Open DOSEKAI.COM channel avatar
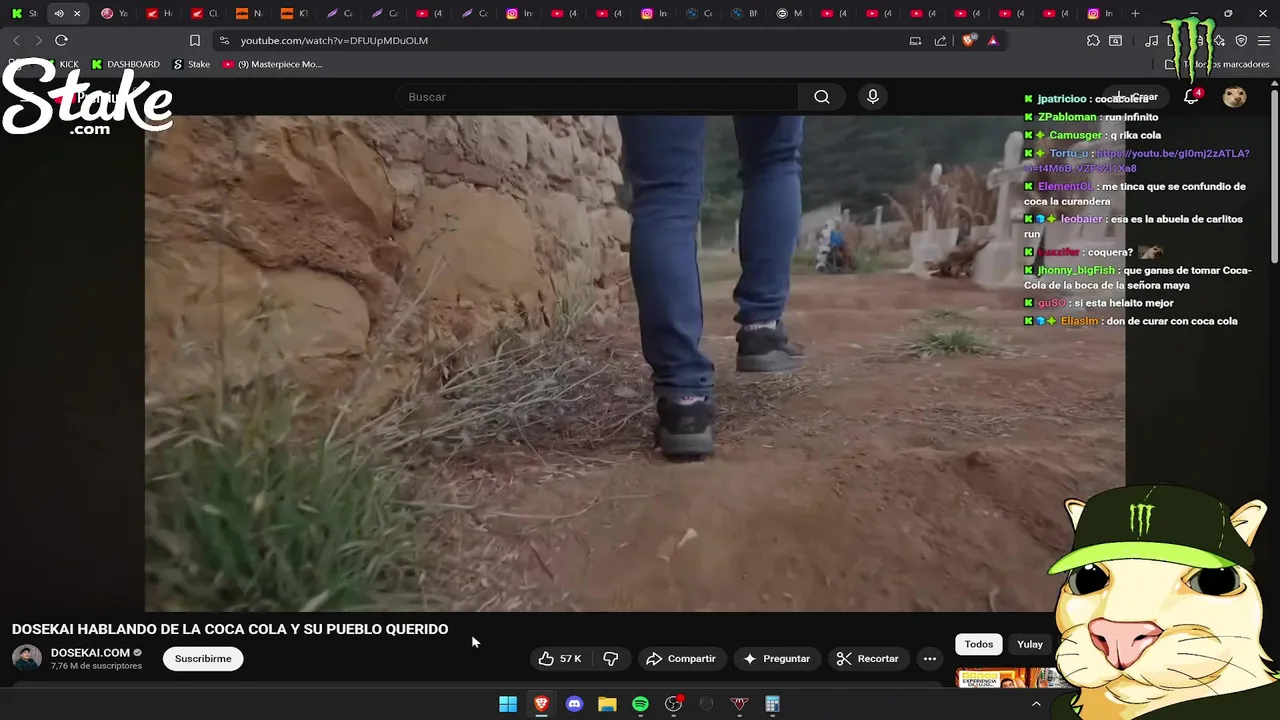1280x720 pixels. [x=27, y=658]
